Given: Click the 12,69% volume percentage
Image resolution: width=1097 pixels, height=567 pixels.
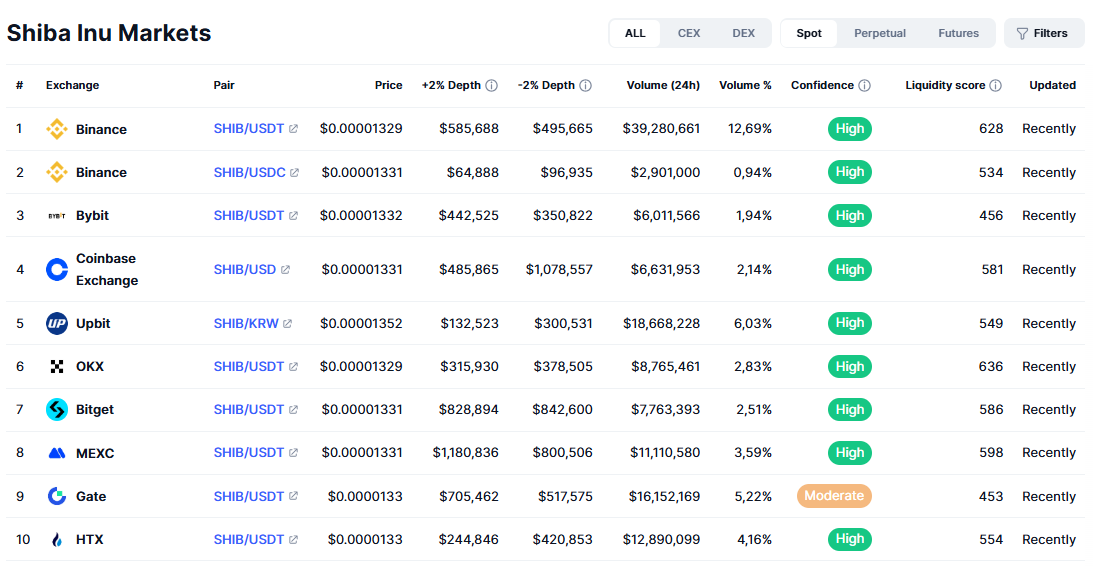Looking at the screenshot, I should click(750, 129).
